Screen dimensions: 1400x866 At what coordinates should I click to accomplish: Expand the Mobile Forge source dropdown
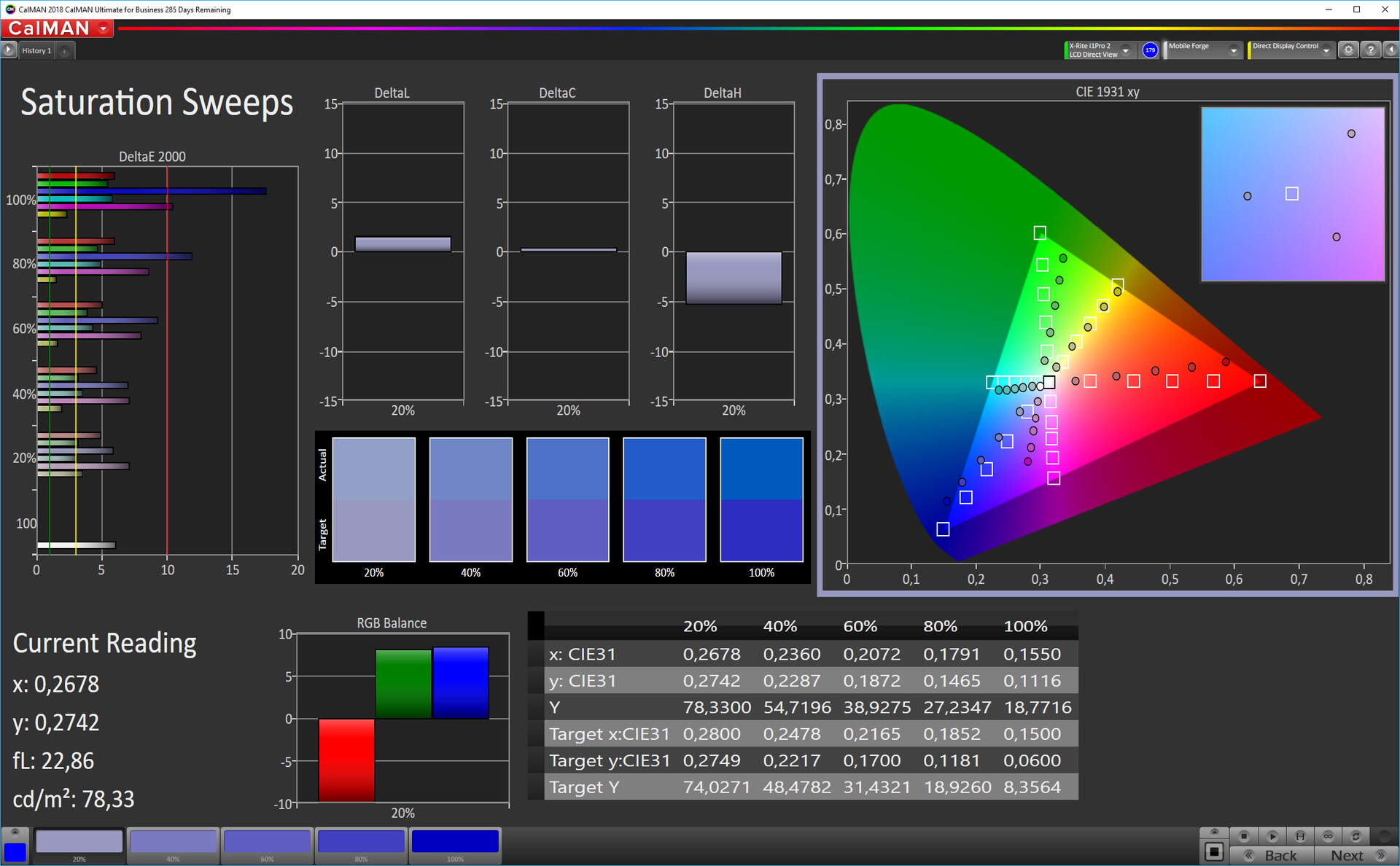point(1233,50)
